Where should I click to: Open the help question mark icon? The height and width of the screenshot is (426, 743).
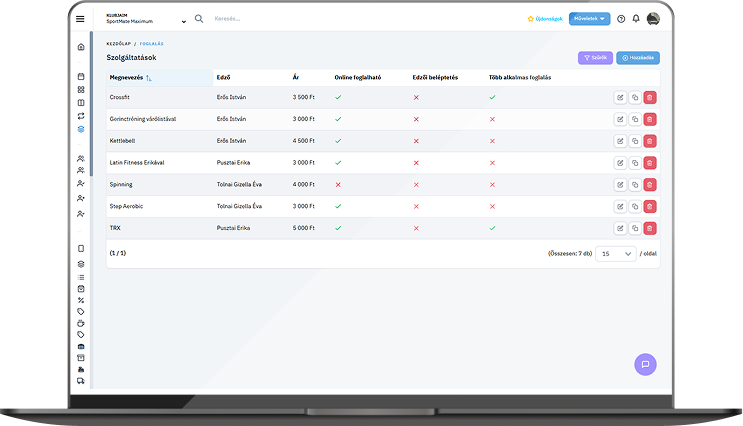point(621,19)
